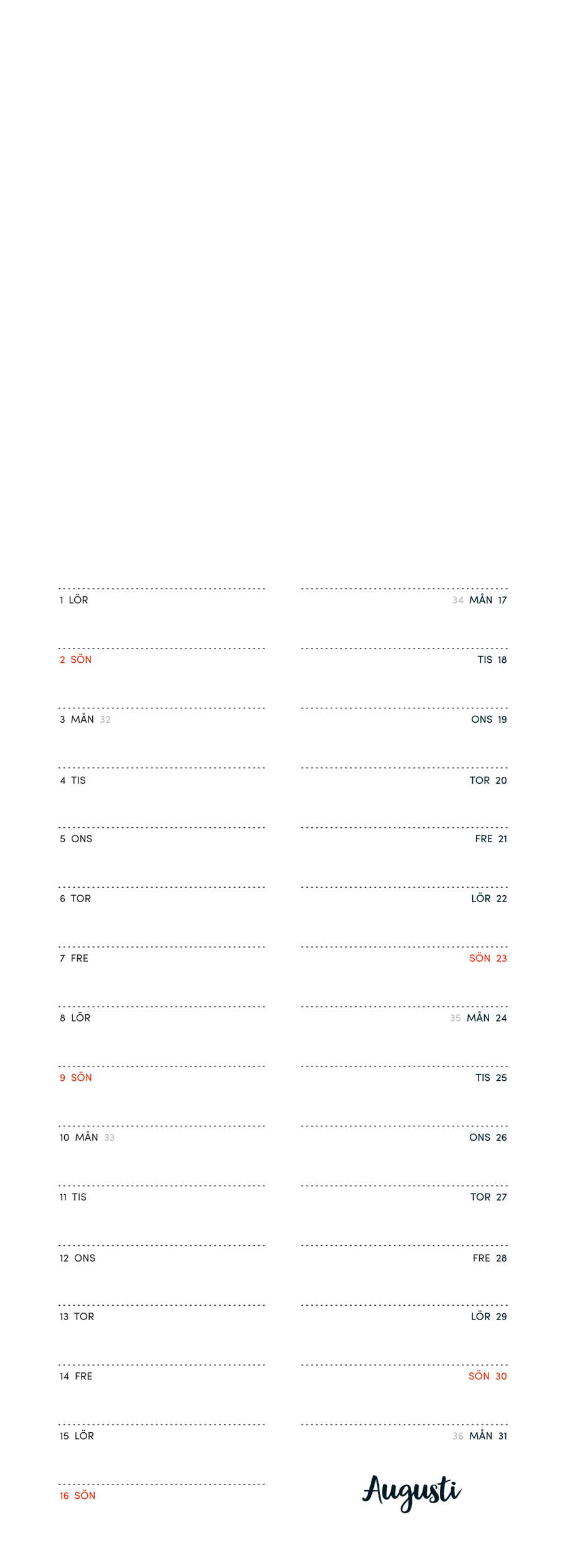Click week number 35 label
Image resolution: width=567 pixels, height=1568 pixels.
[x=455, y=1019]
